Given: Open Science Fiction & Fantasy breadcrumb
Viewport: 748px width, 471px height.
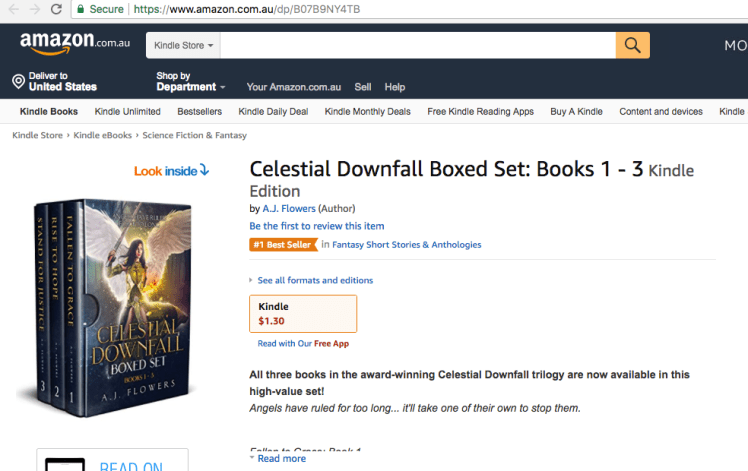Looking at the screenshot, I should coord(194,135).
